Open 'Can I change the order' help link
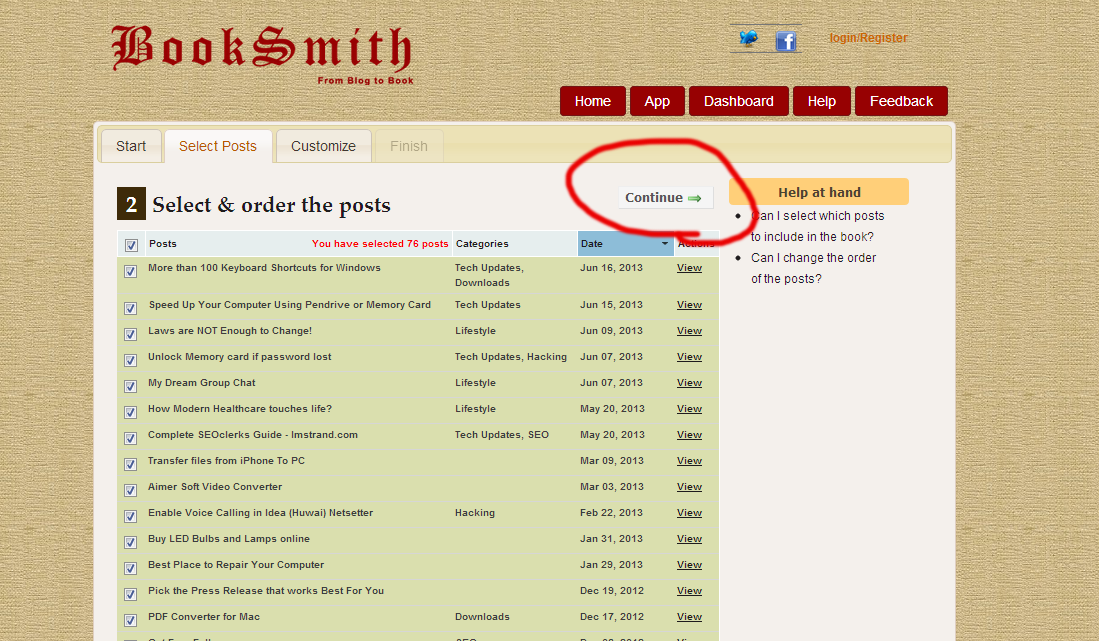Viewport: 1099px width, 641px height. [x=813, y=268]
